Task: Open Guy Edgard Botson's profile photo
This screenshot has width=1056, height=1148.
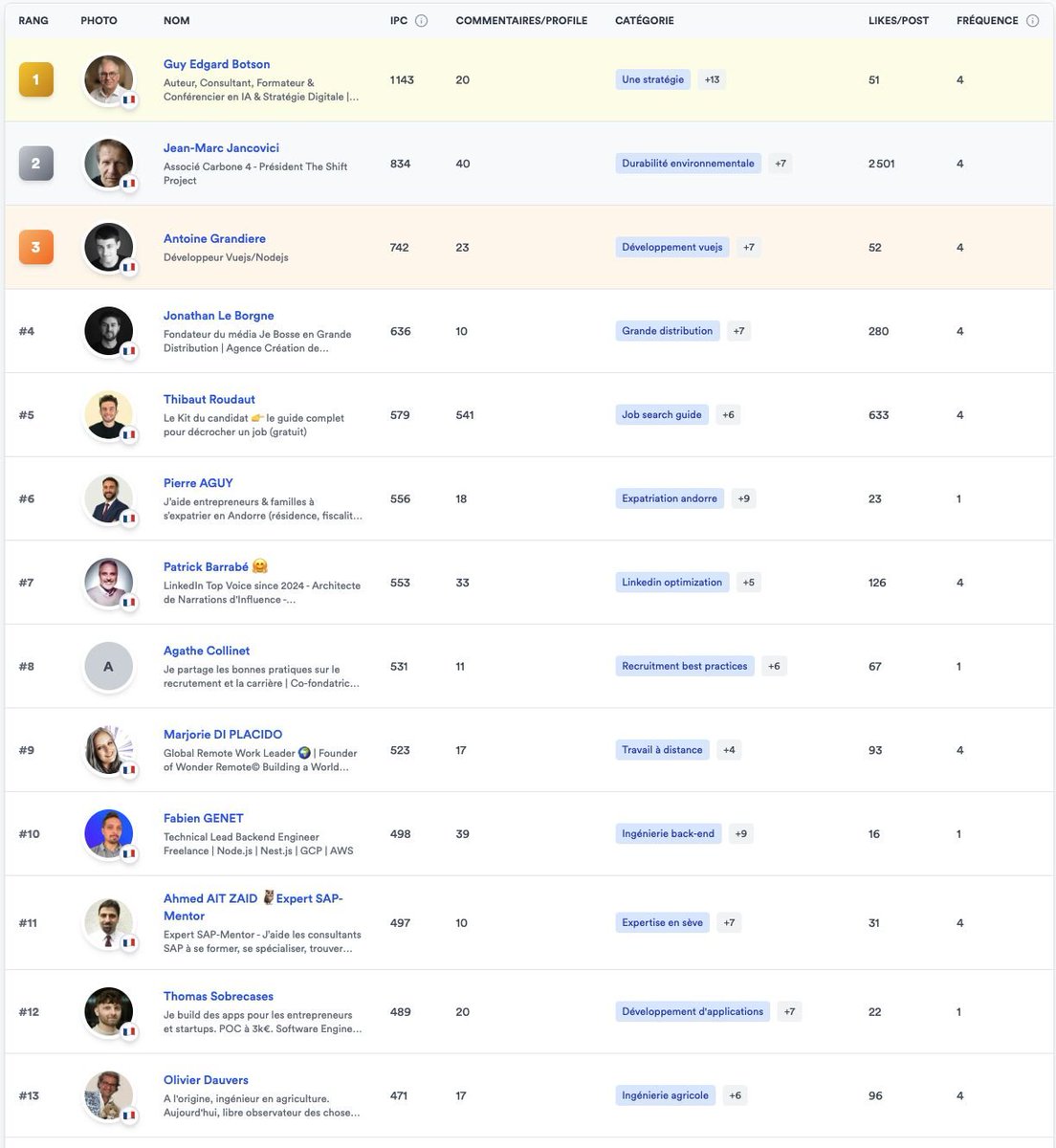Action: point(108,79)
